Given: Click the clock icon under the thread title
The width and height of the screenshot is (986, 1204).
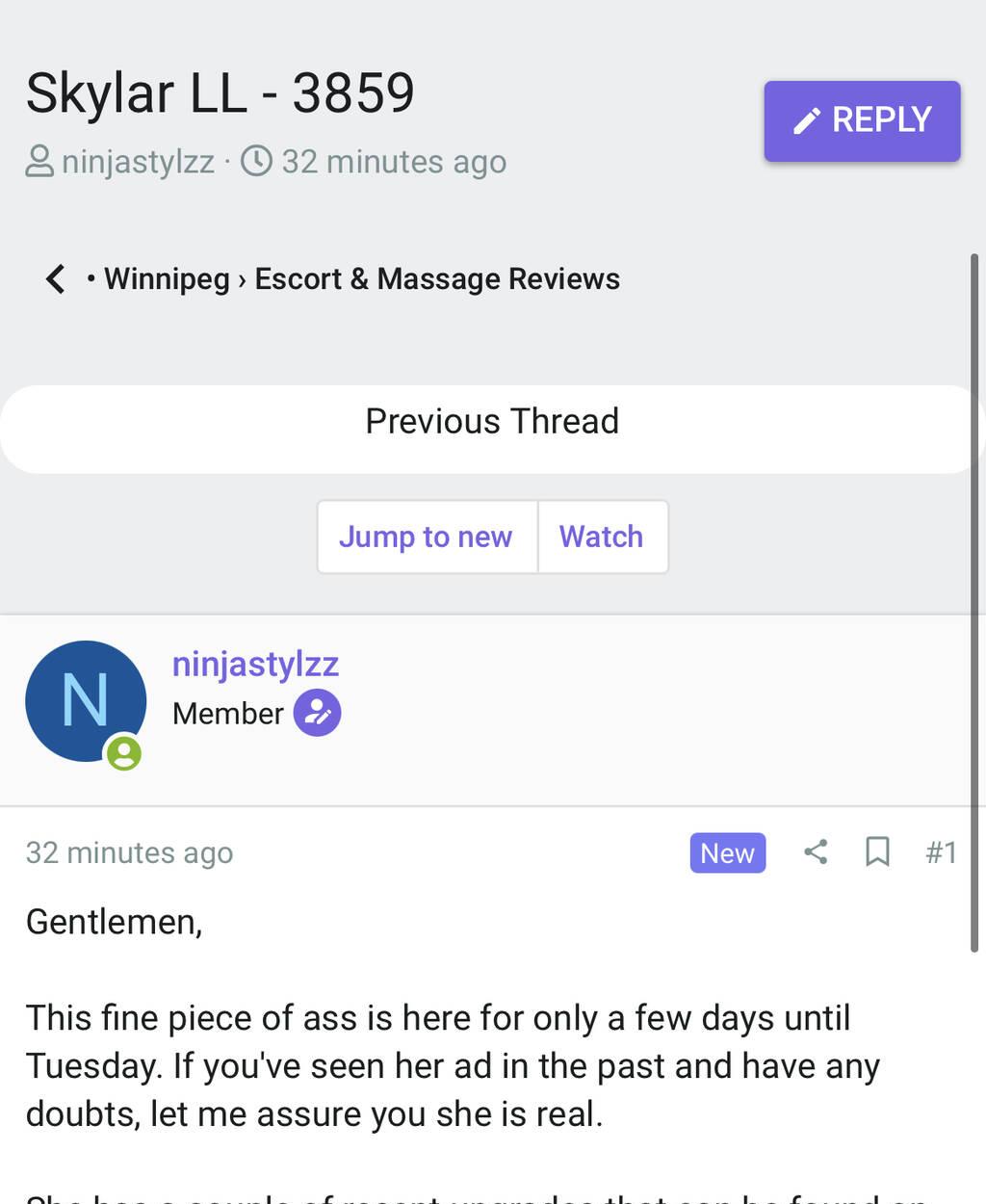Looking at the screenshot, I should pos(256,161).
